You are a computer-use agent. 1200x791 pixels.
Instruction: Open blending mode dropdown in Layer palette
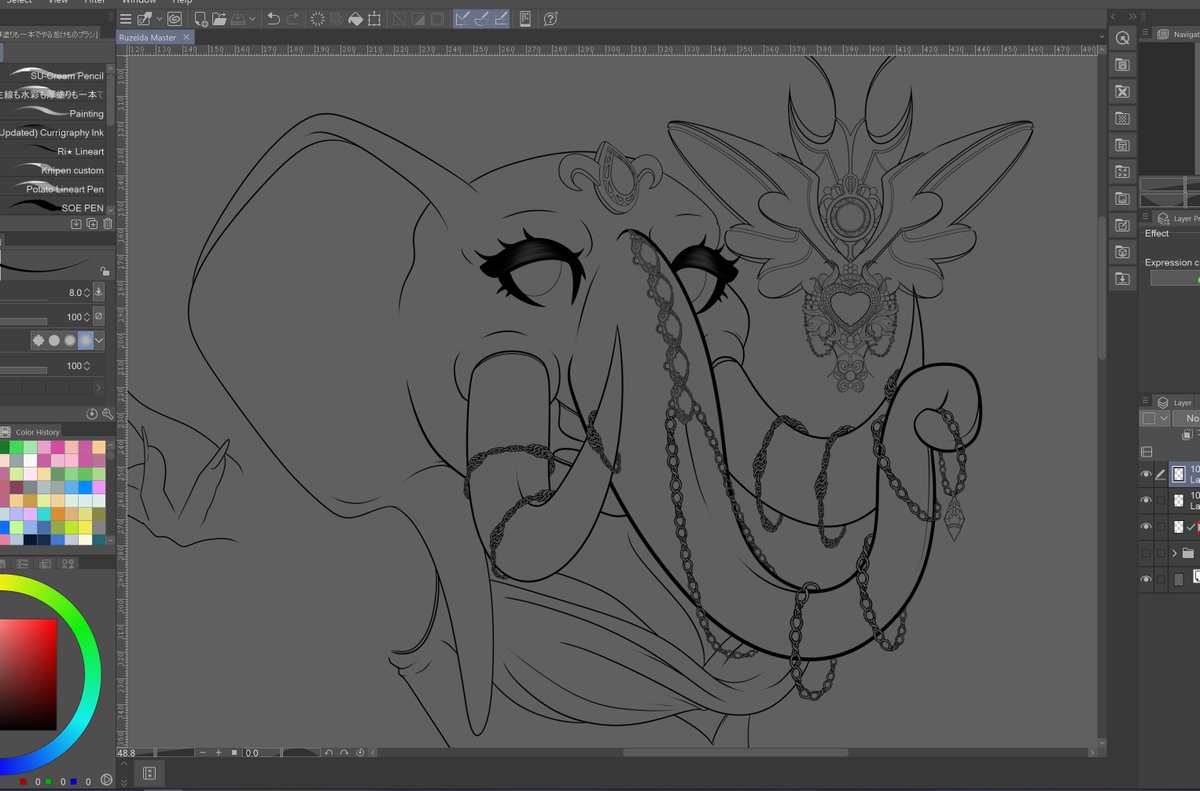(x=1186, y=418)
